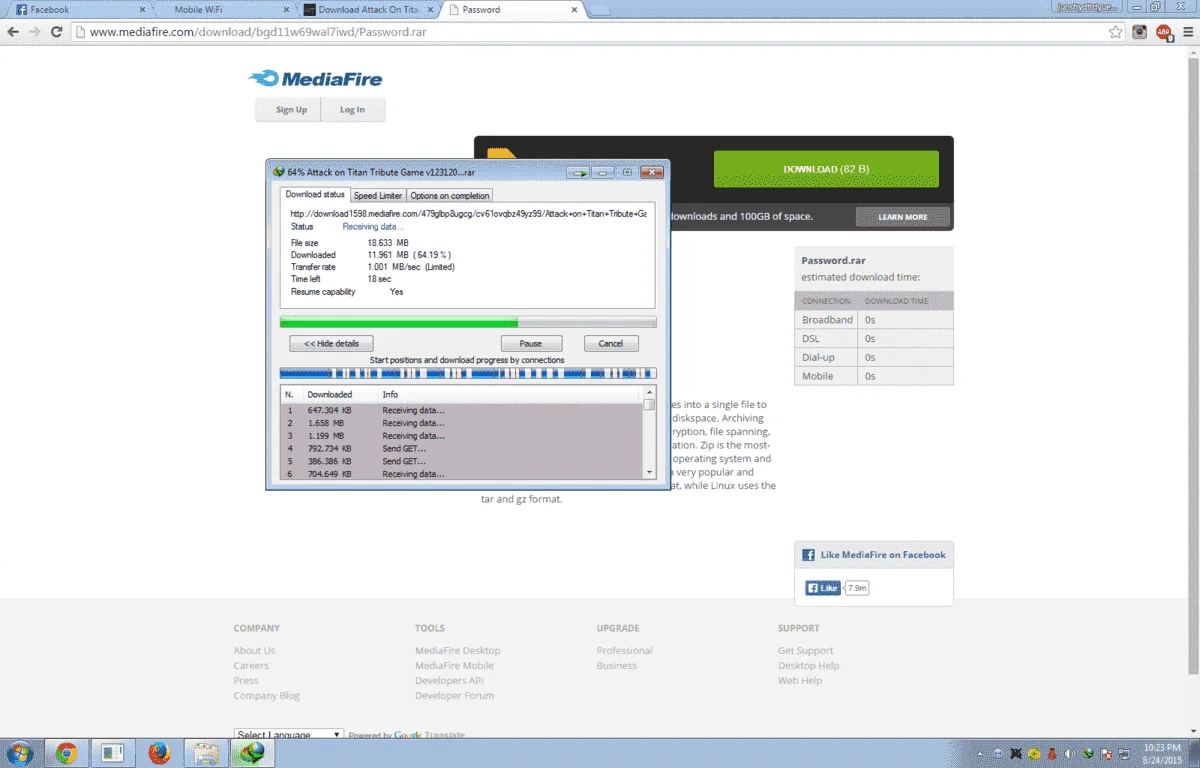The height and width of the screenshot is (768, 1200).
Task: Click the Facebook icon in Like MediaFire box
Action: [809, 555]
